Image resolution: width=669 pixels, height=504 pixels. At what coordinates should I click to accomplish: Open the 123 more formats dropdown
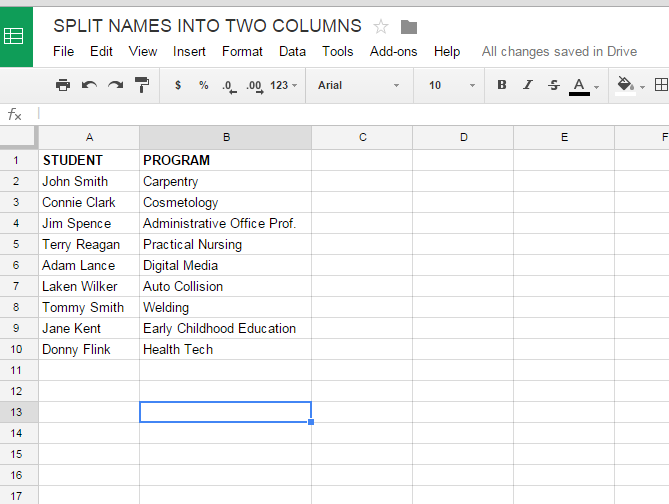click(x=283, y=85)
